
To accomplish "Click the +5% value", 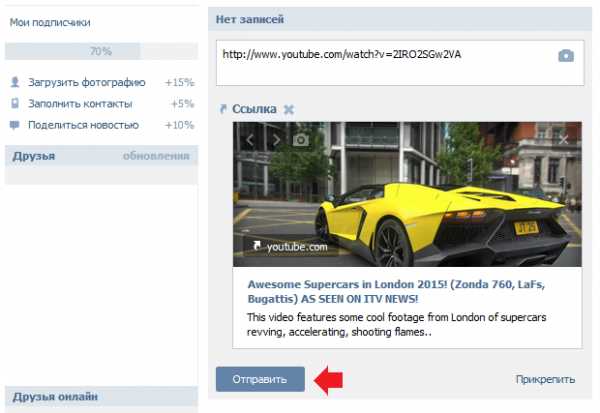I will tap(183, 103).
